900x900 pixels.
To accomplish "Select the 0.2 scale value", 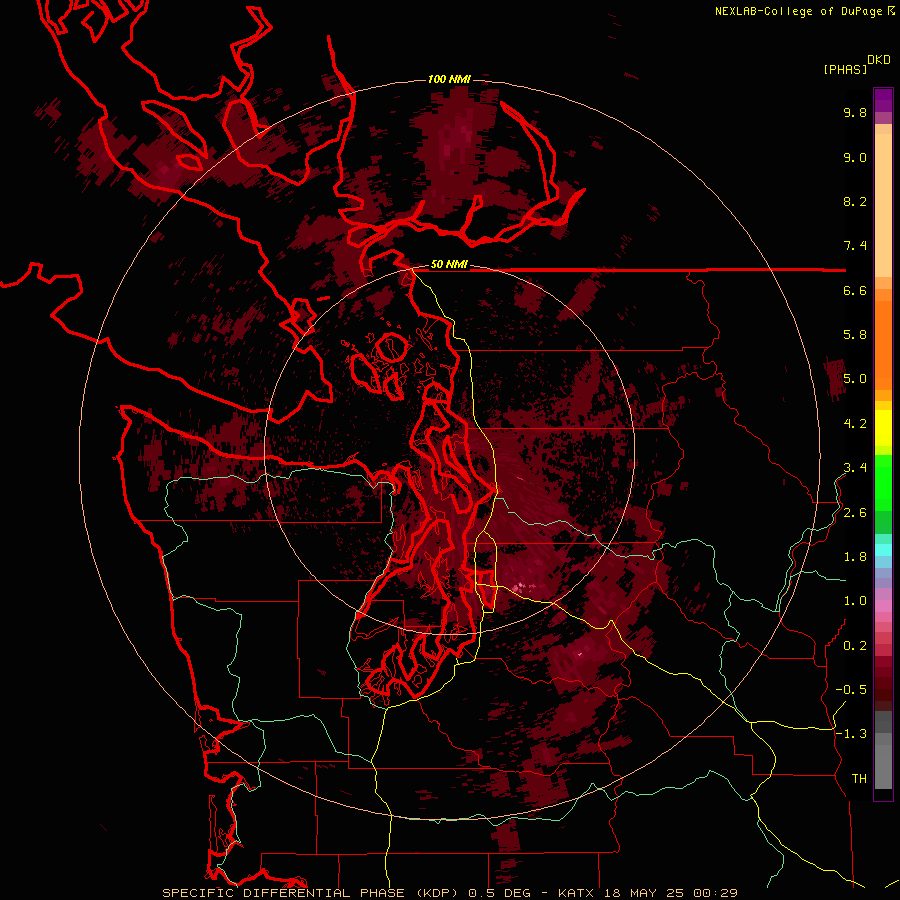I will click(855, 646).
